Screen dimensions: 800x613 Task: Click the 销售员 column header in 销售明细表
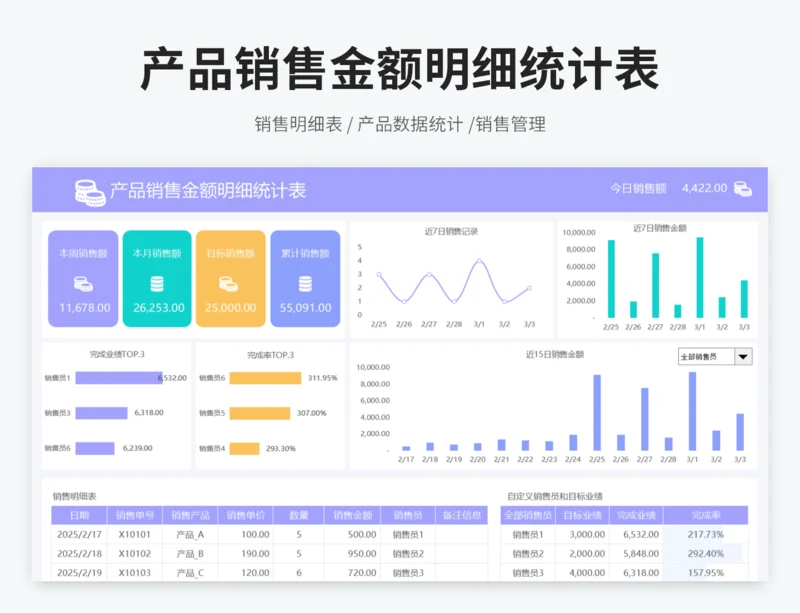click(408, 515)
